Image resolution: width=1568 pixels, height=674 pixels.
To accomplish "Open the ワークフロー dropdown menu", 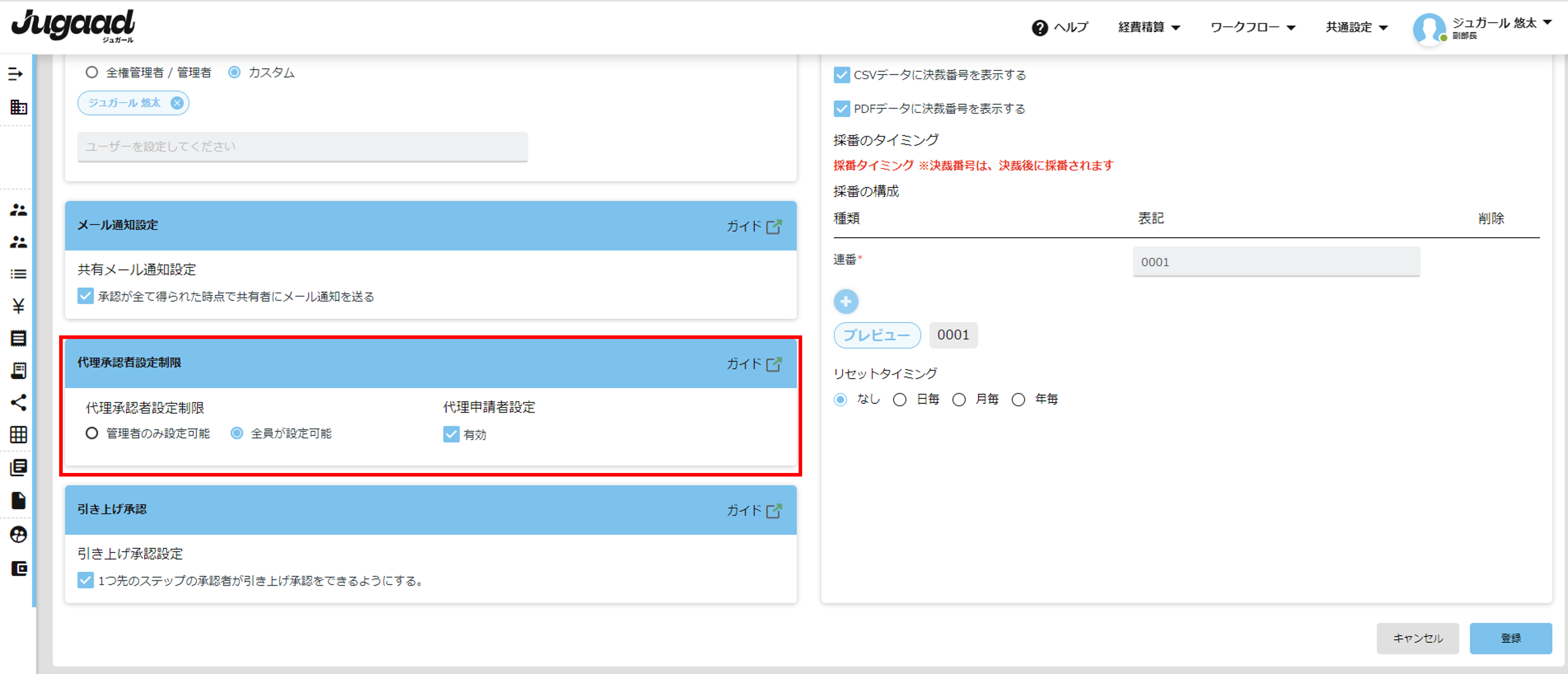I will pyautogui.click(x=1253, y=27).
